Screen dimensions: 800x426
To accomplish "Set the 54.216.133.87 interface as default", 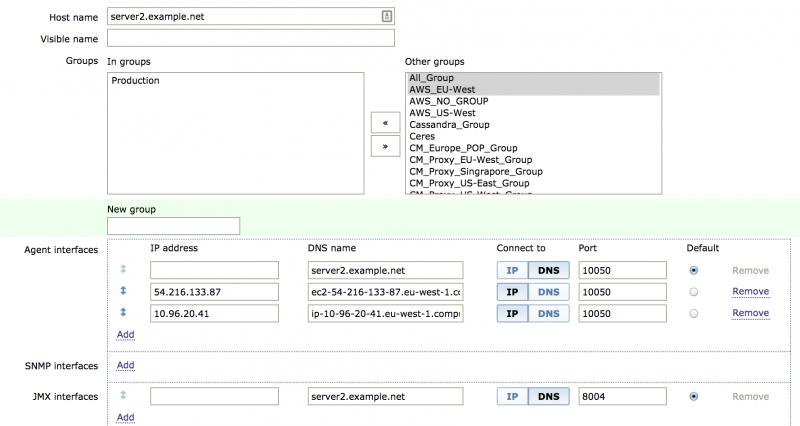I will (693, 292).
